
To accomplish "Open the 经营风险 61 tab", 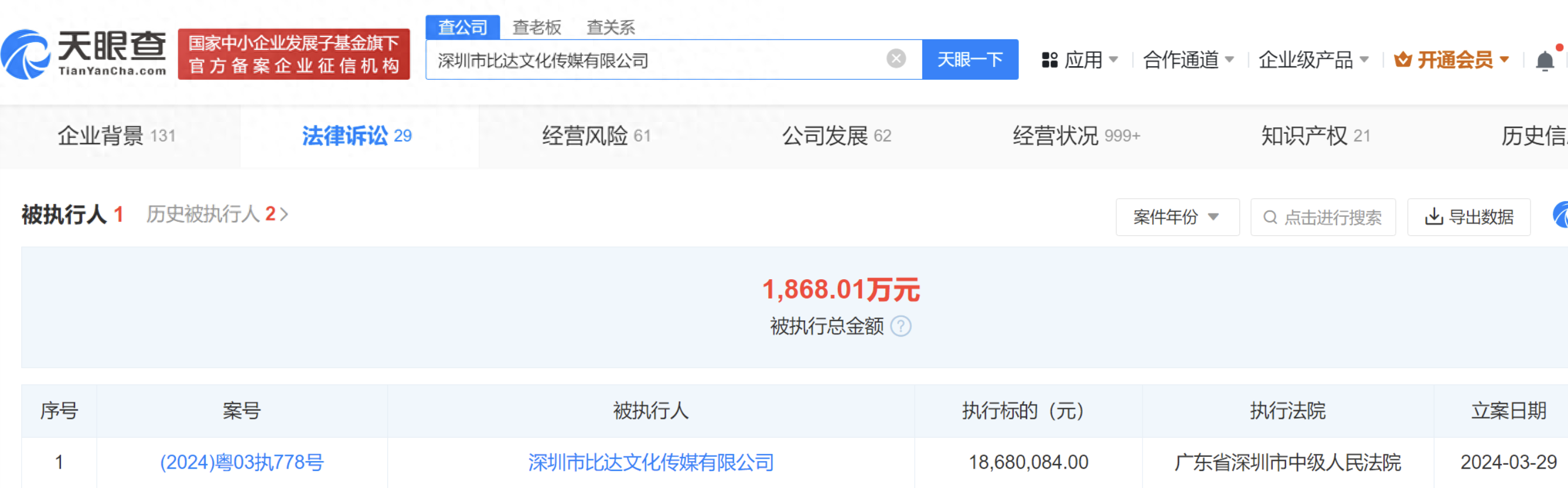I will [x=596, y=136].
